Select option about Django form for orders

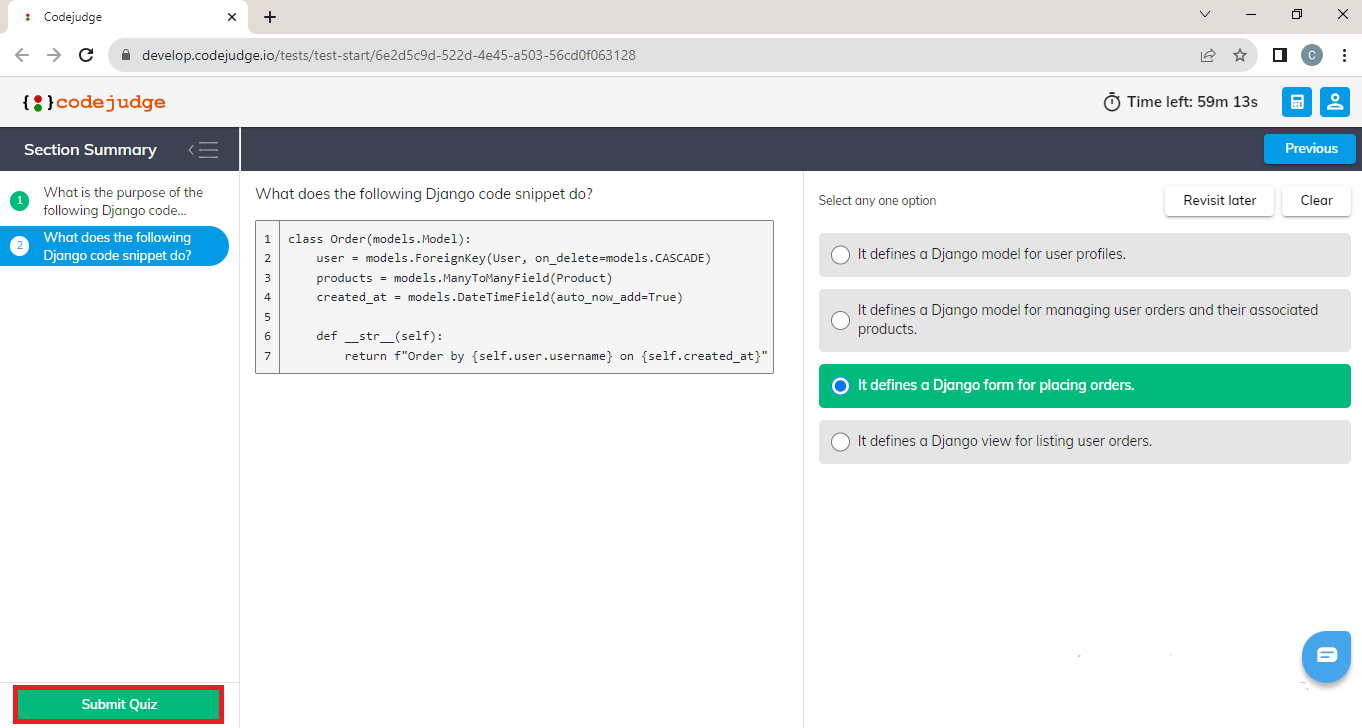(1085, 386)
